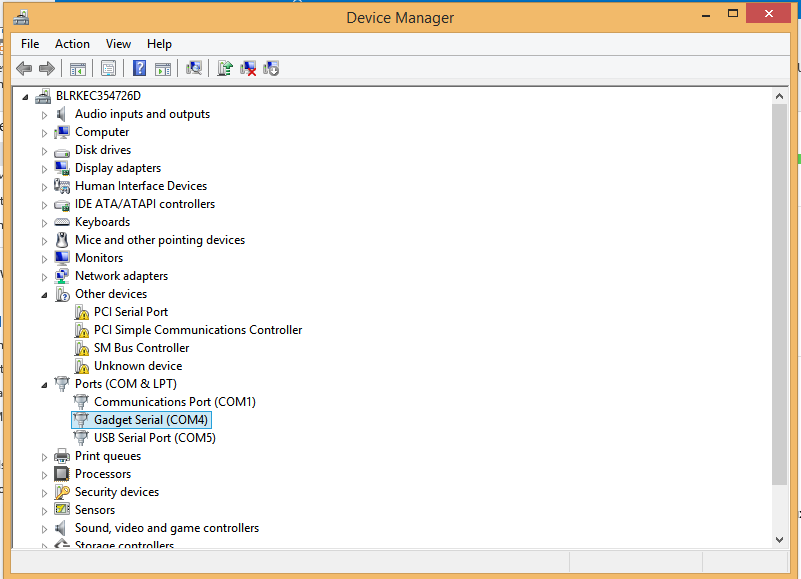801x579 pixels.
Task: Click the Human Interface Devices icon
Action: click(62, 186)
